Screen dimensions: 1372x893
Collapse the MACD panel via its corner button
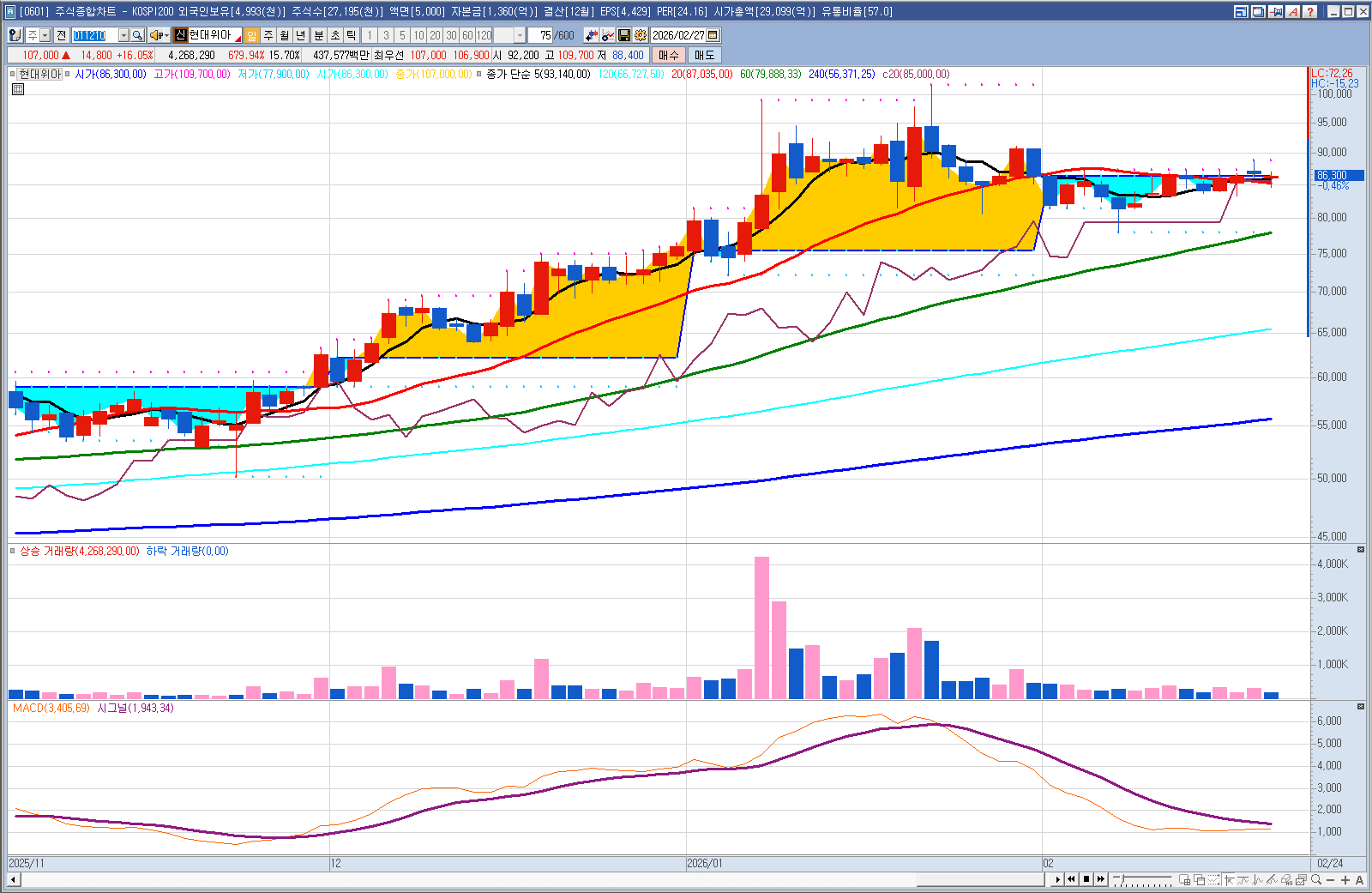point(1360,706)
